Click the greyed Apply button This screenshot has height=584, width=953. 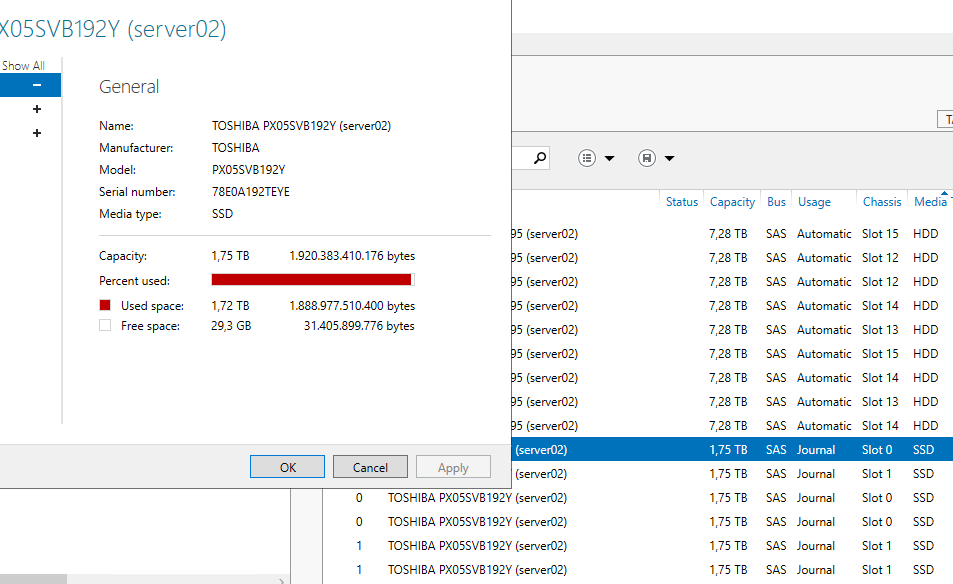453,467
